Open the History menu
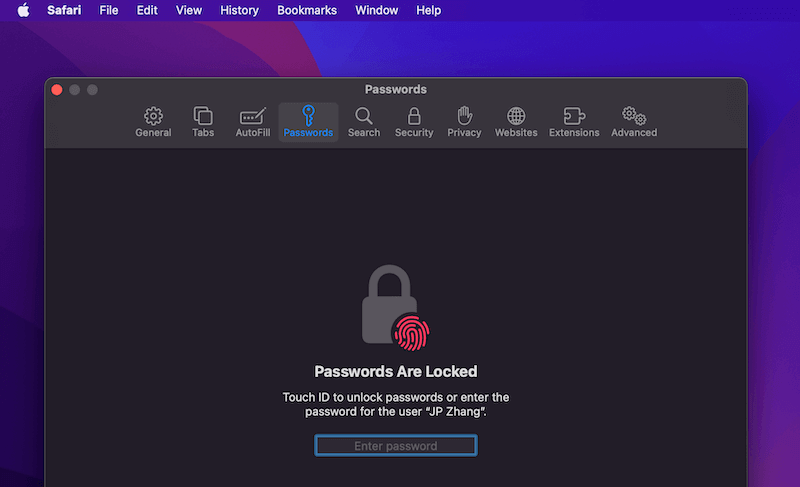This screenshot has height=487, width=800. (239, 10)
